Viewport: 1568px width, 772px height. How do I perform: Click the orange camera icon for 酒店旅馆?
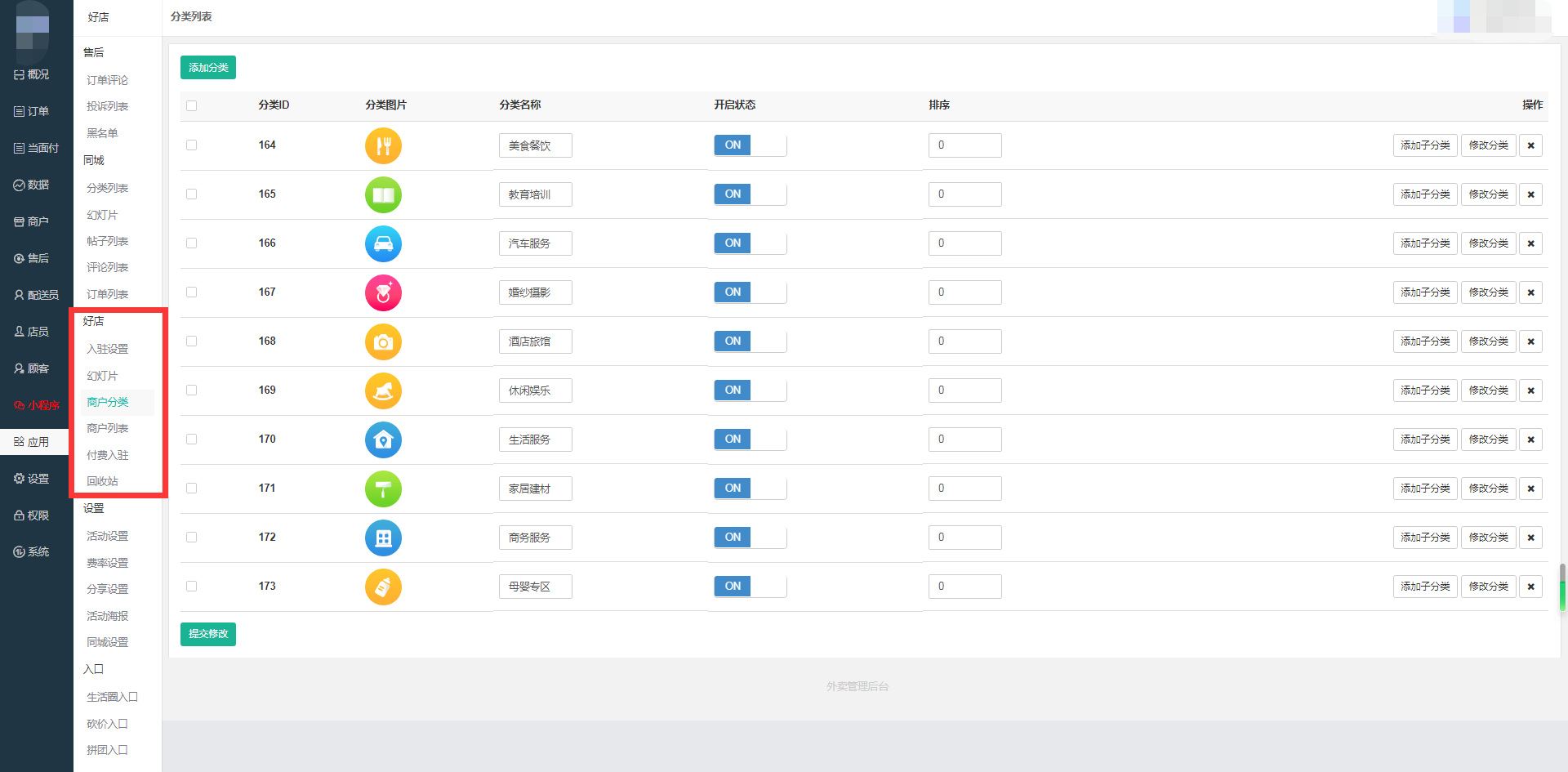(383, 342)
